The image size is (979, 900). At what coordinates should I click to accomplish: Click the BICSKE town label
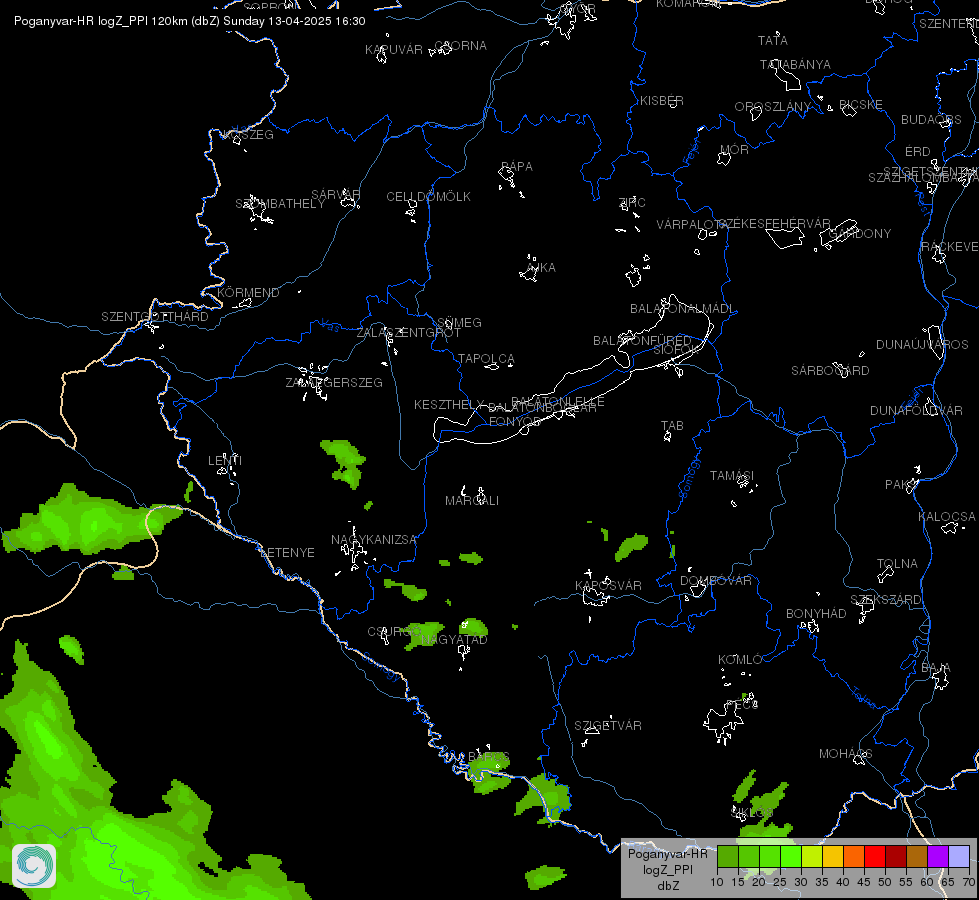click(860, 105)
